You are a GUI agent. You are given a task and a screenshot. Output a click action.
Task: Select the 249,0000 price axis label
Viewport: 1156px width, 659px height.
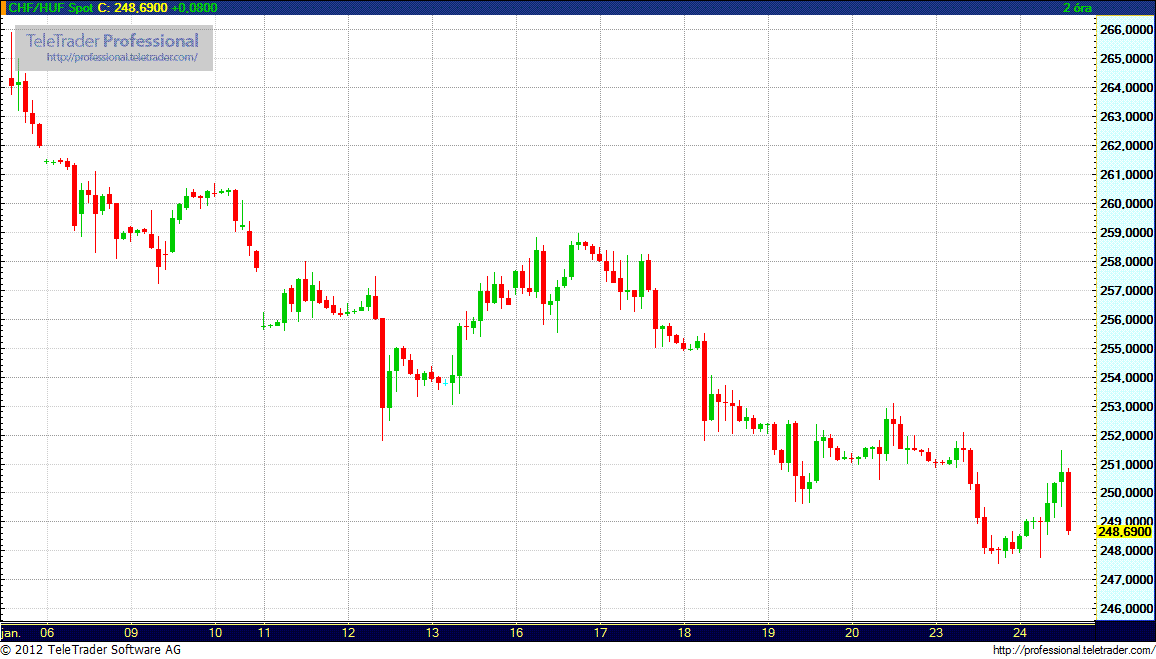pos(1125,523)
